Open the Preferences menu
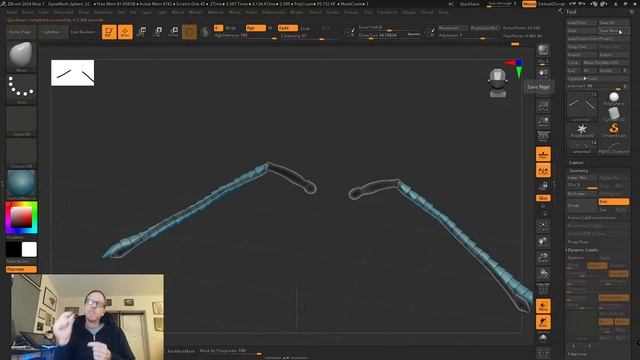This screenshot has width=640, height=360. tap(273, 12)
